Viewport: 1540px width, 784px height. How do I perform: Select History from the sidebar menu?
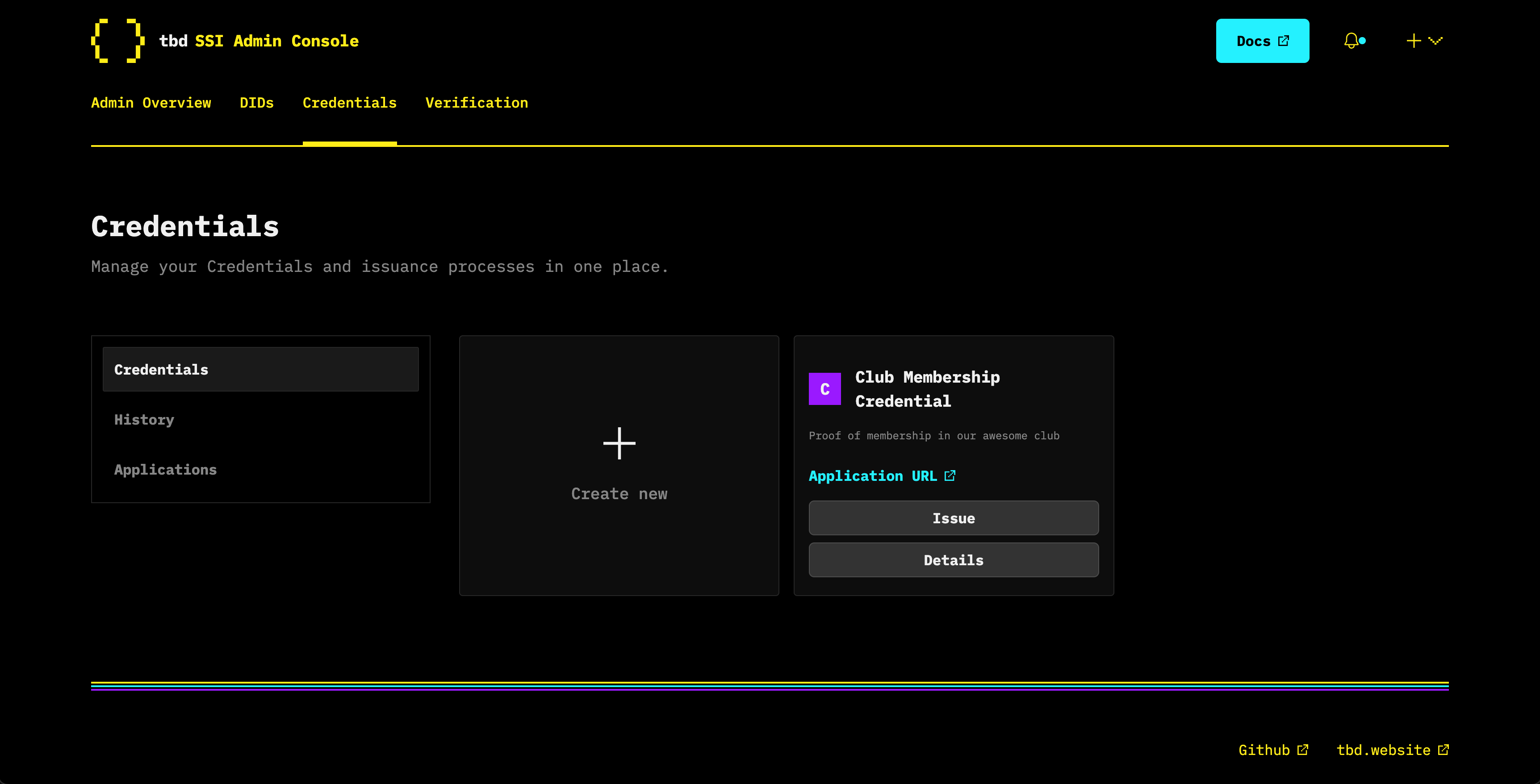pyautogui.click(x=143, y=419)
